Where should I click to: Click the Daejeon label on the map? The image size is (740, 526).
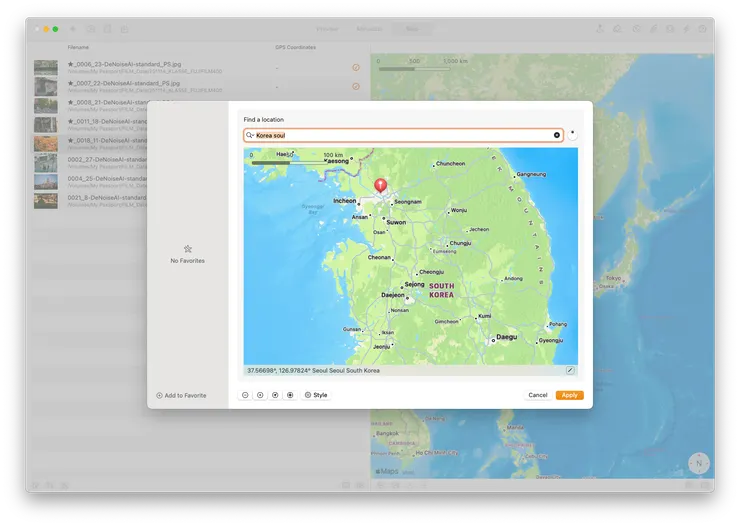393,295
